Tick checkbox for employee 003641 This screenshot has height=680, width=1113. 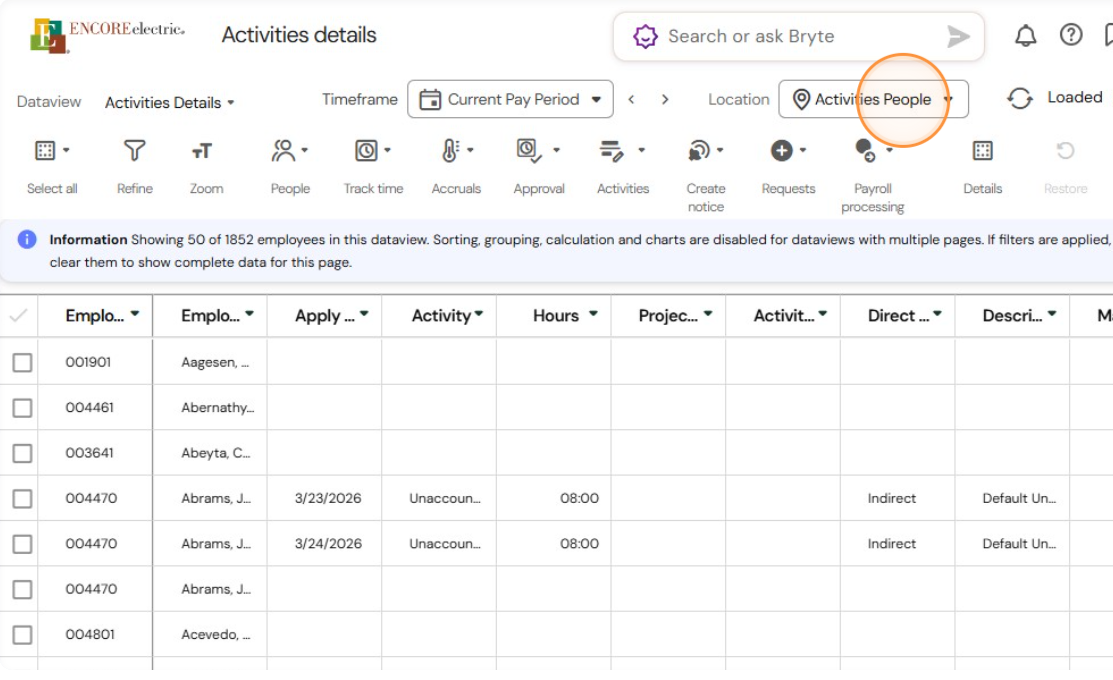[23, 454]
